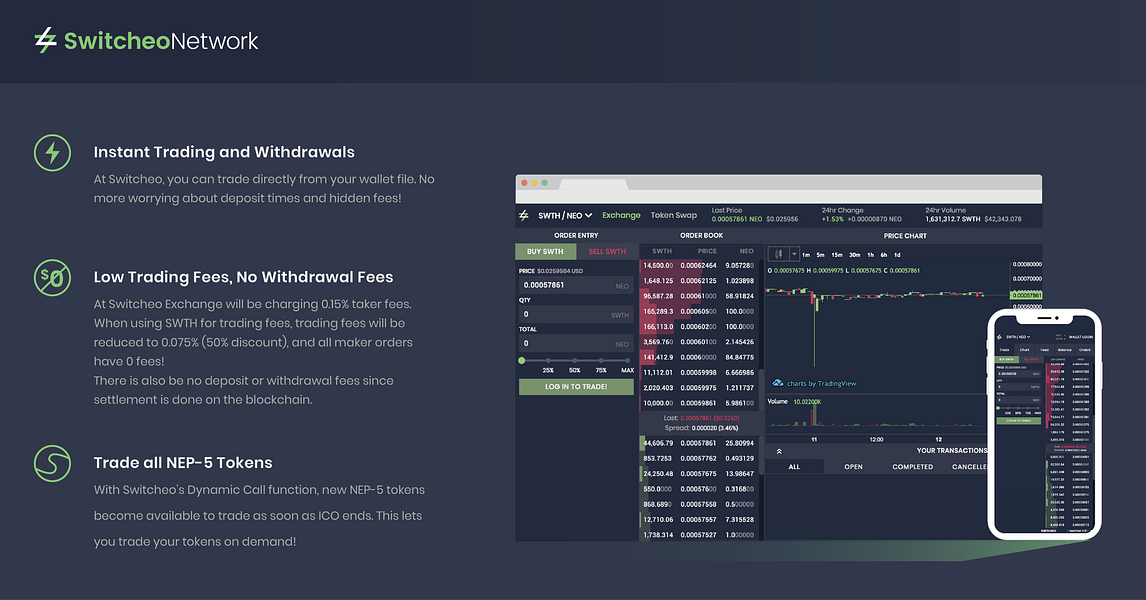Click the green slider handle at start
This screenshot has height=600, width=1146.
(522, 360)
